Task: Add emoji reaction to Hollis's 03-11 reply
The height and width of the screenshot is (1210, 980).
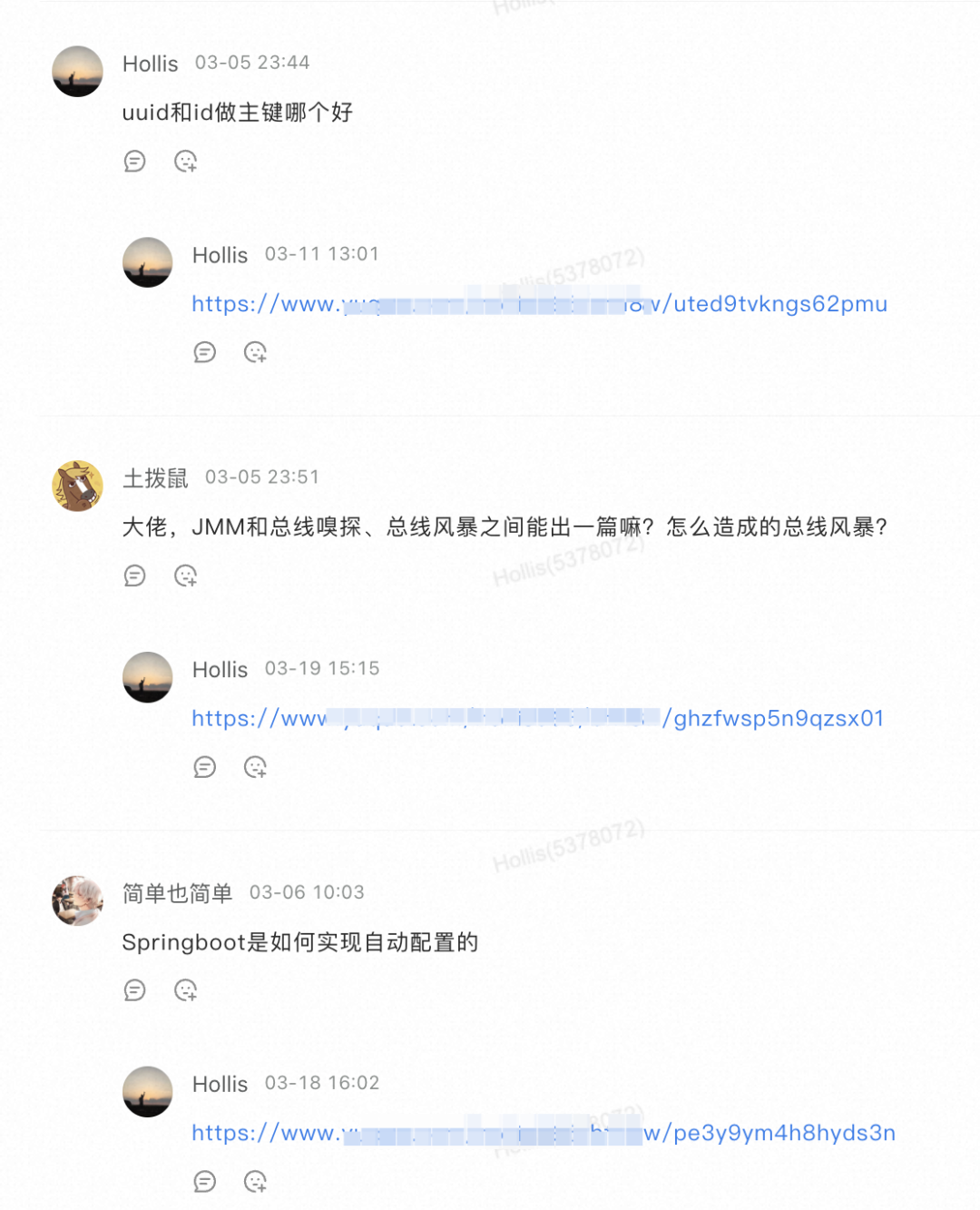Action: click(x=256, y=352)
